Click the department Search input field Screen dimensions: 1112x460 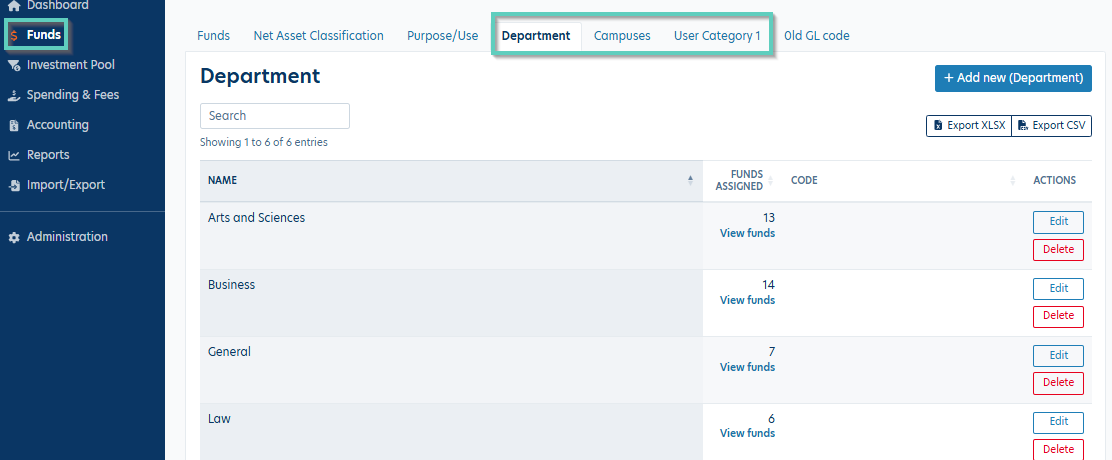point(275,116)
